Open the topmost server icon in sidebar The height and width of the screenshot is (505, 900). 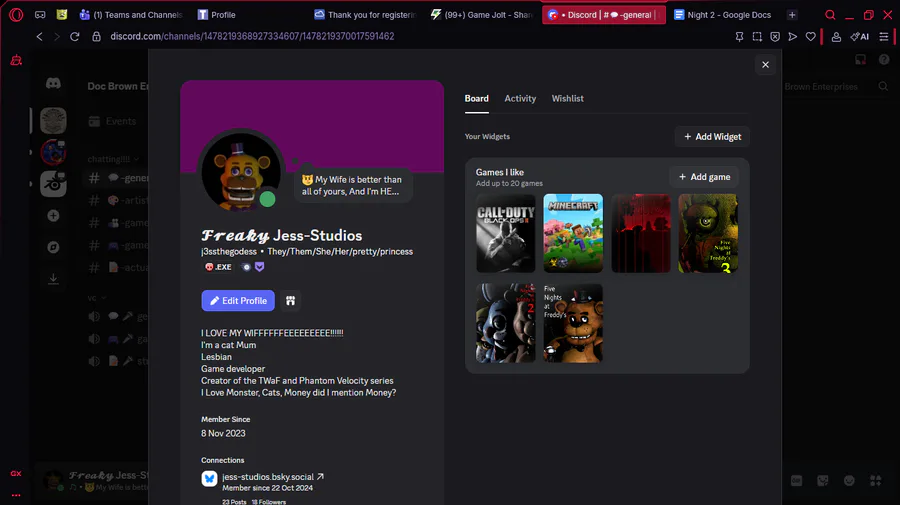point(53,121)
